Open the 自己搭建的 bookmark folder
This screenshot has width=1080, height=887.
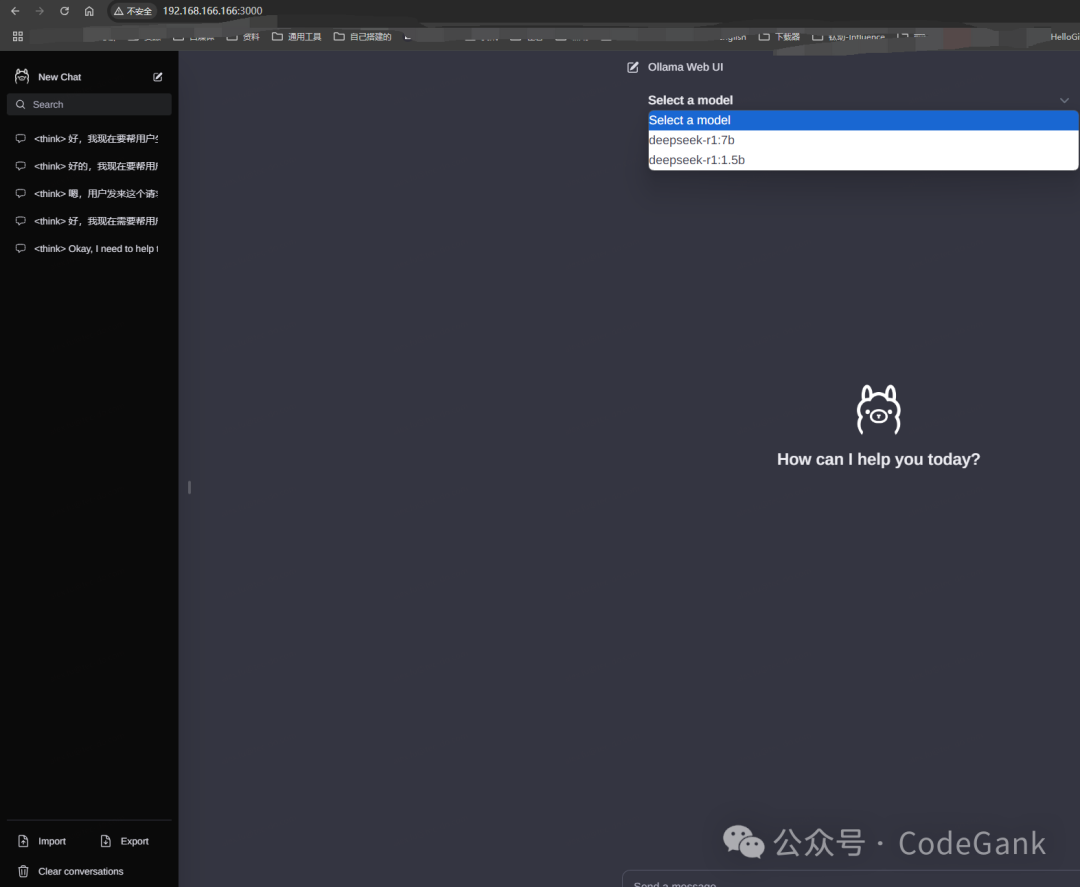362,36
